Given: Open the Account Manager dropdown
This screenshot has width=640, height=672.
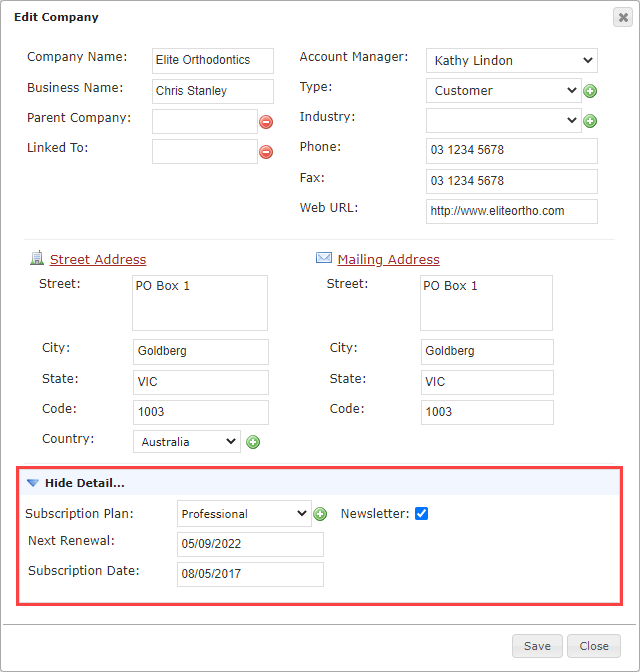Looking at the screenshot, I should (x=512, y=60).
